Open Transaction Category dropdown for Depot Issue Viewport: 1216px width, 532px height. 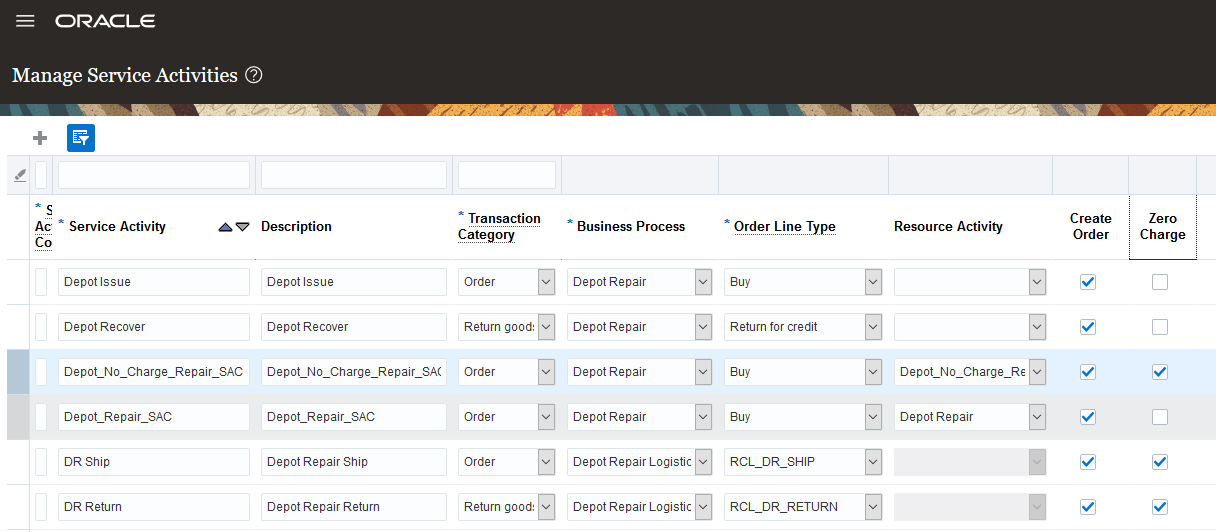[x=546, y=282]
